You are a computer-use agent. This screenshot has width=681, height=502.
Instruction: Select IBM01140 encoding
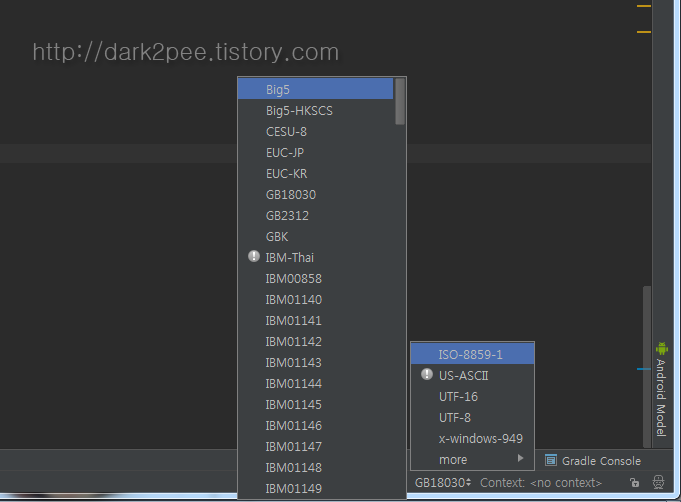click(315, 299)
